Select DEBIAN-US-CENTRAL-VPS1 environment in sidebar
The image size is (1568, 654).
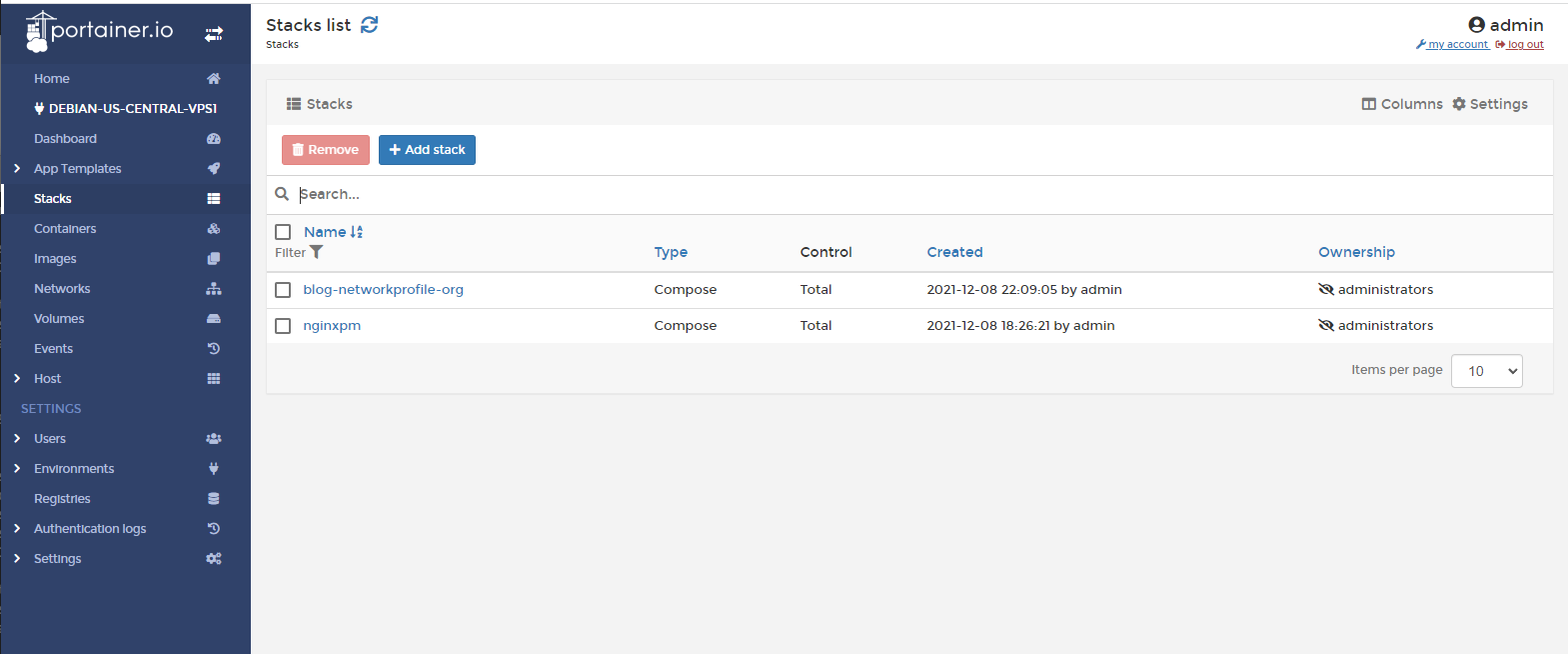tap(125, 109)
